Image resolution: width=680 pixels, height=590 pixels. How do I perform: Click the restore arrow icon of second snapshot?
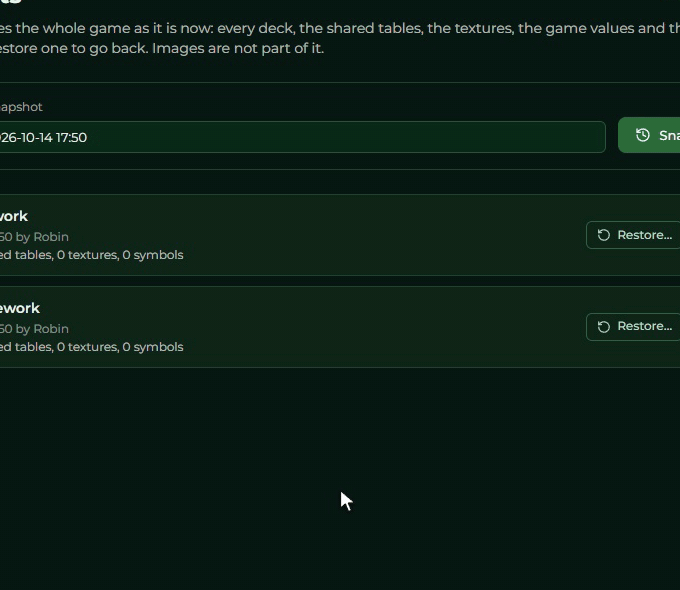click(x=604, y=327)
